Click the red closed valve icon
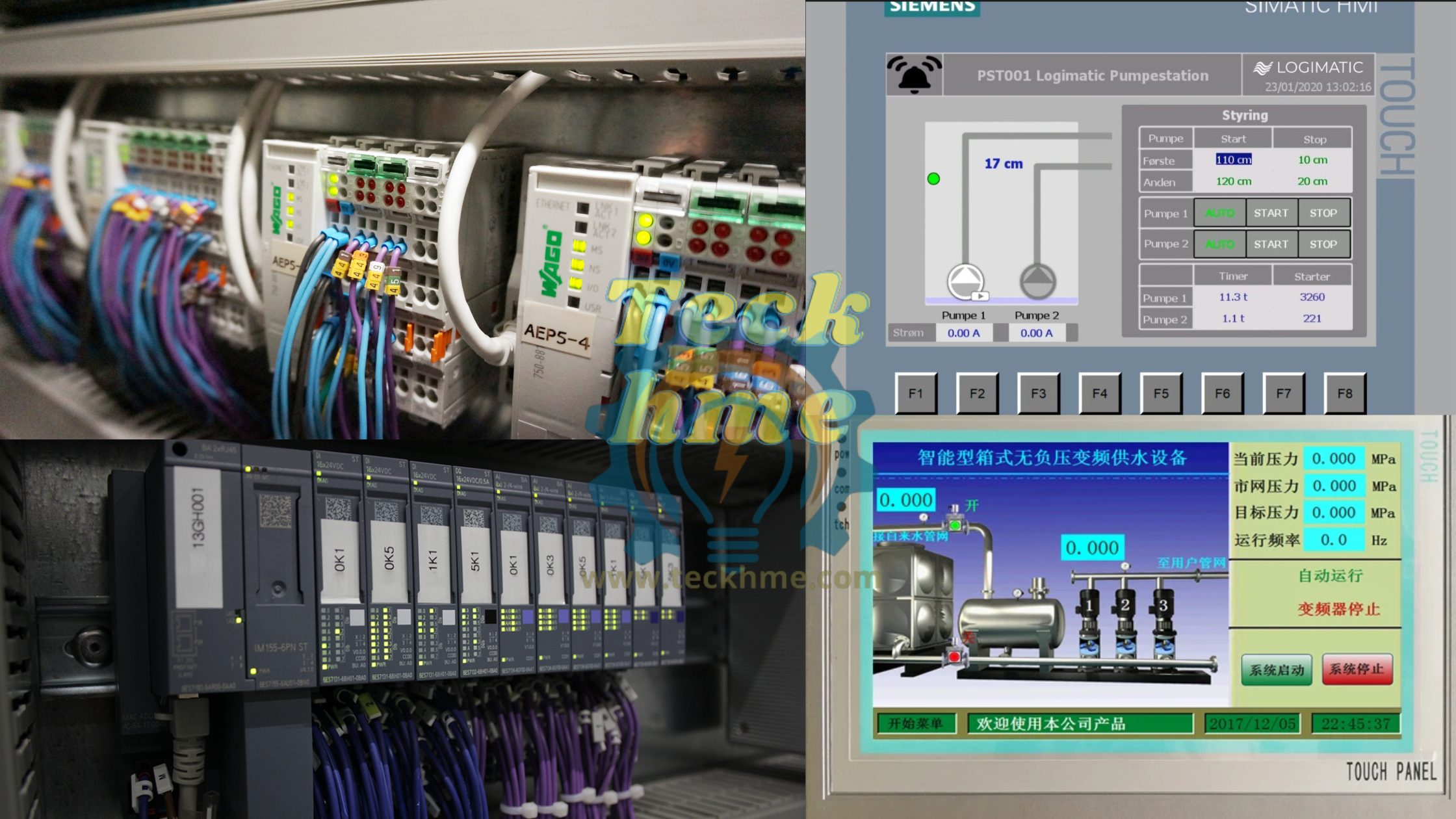This screenshot has width=1456, height=819. coord(954,656)
